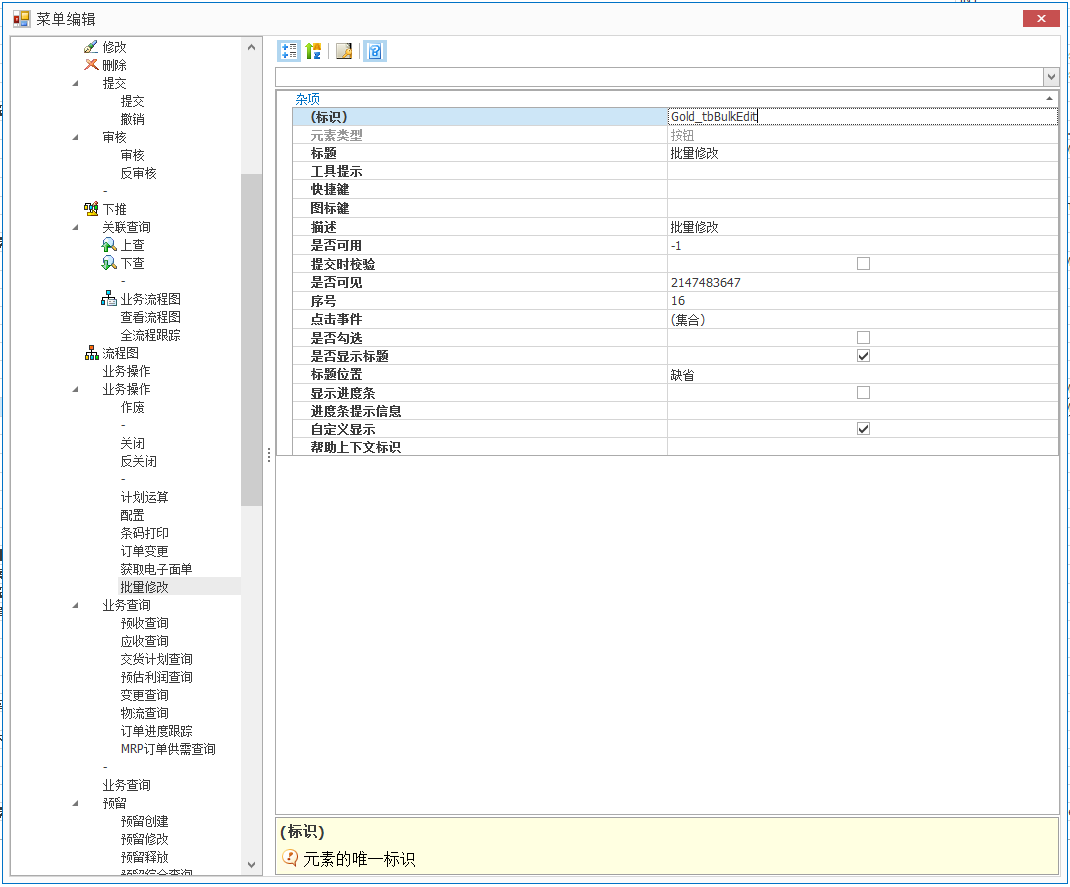Image resolution: width=1070 pixels, height=887 pixels.
Task: Collapse the 提交 tree node
Action: coord(76,83)
